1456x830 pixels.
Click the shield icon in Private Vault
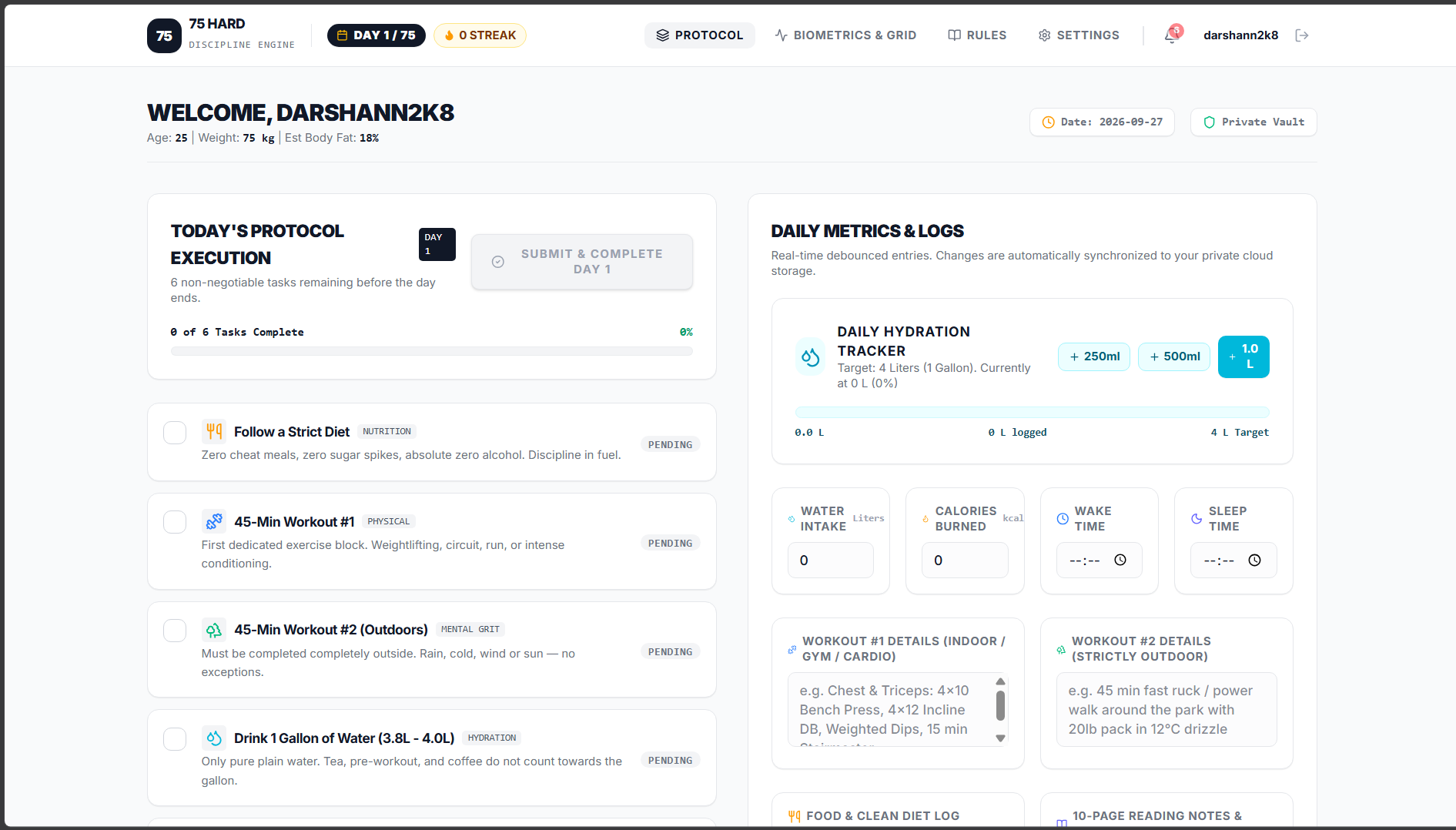tap(1209, 122)
